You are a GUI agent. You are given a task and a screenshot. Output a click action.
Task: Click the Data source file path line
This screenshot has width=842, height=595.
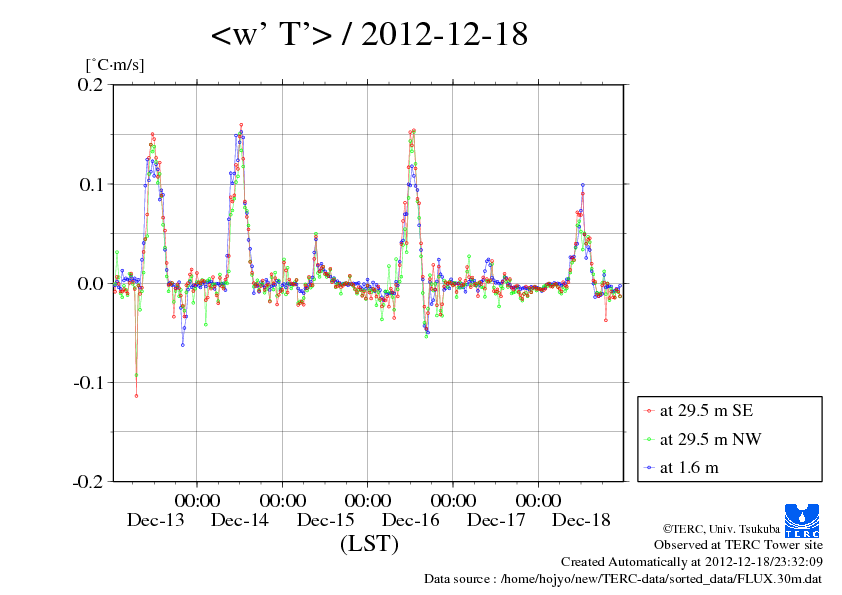click(x=623, y=579)
